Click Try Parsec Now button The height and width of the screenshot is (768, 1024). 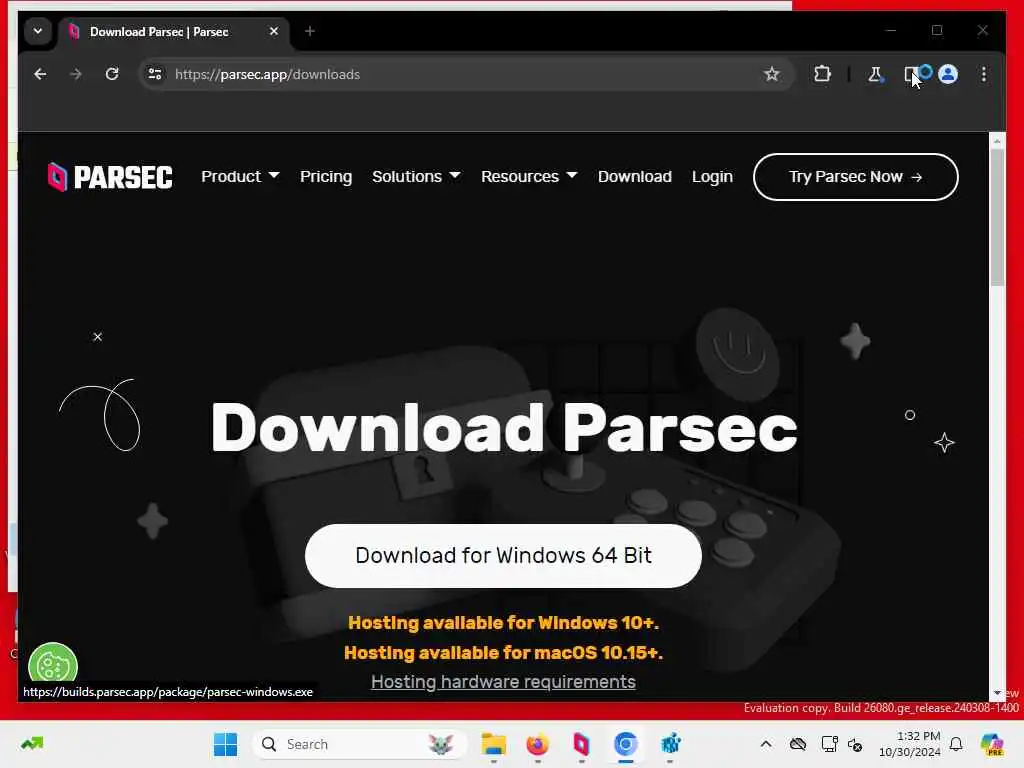pos(856,177)
